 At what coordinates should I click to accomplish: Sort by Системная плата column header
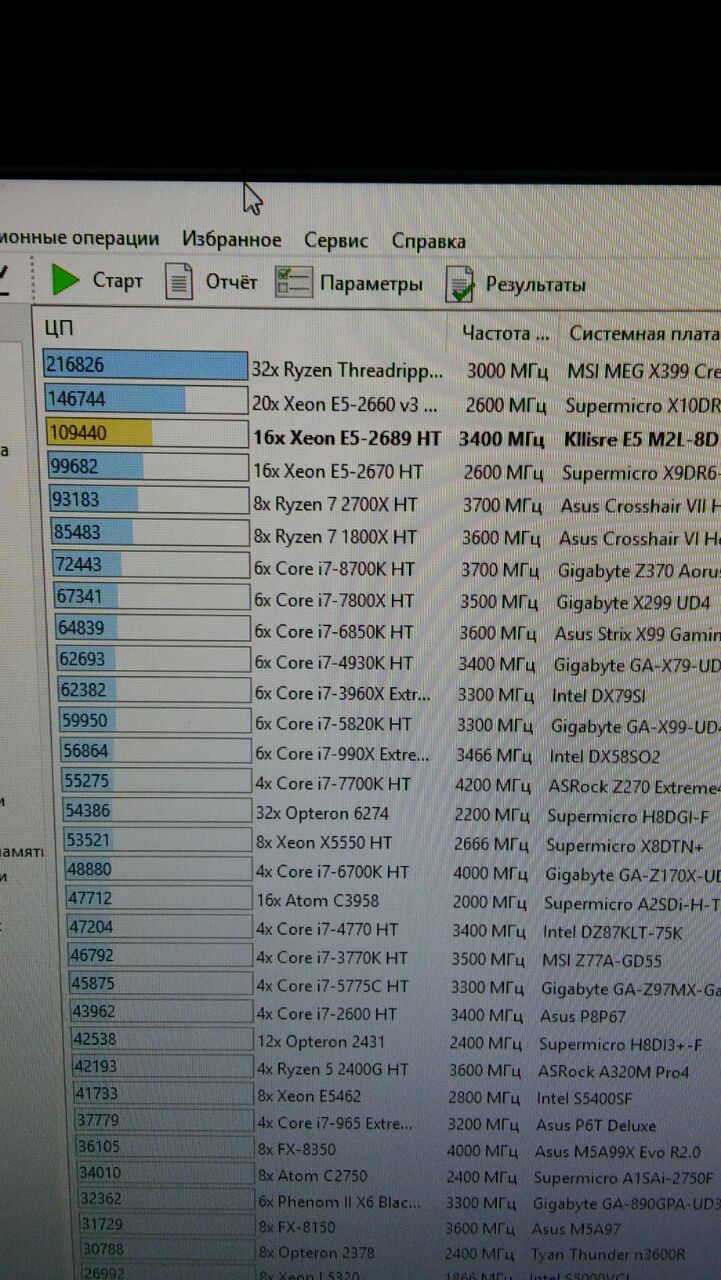point(644,333)
